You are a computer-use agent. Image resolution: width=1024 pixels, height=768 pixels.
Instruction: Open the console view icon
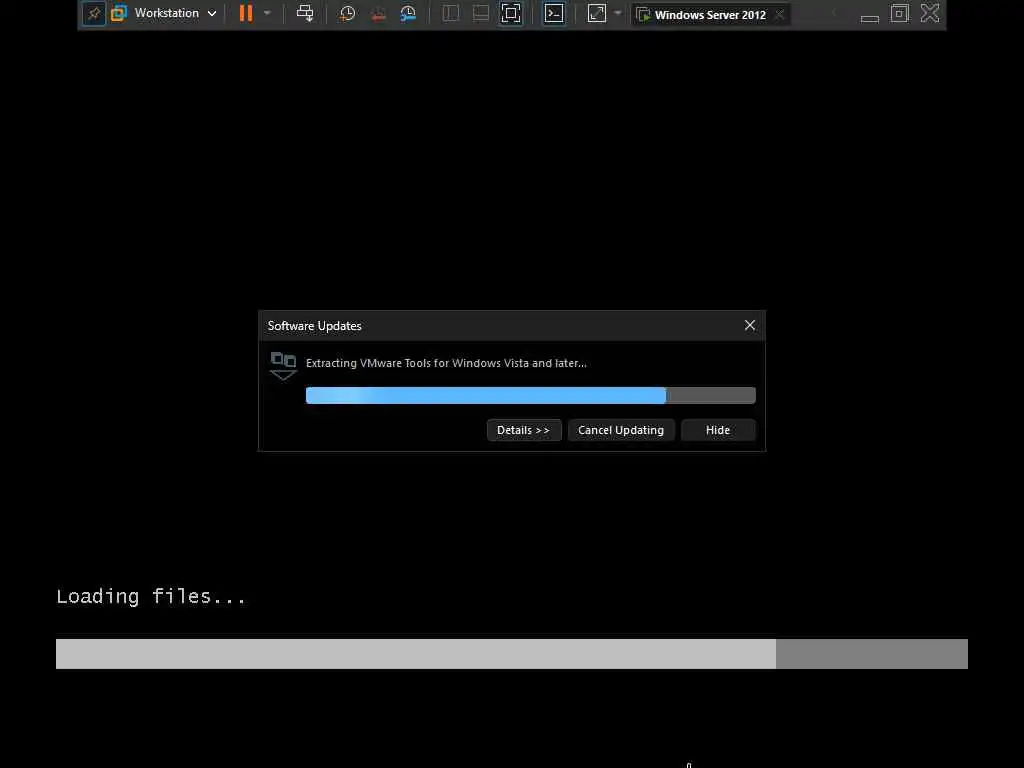[554, 14]
